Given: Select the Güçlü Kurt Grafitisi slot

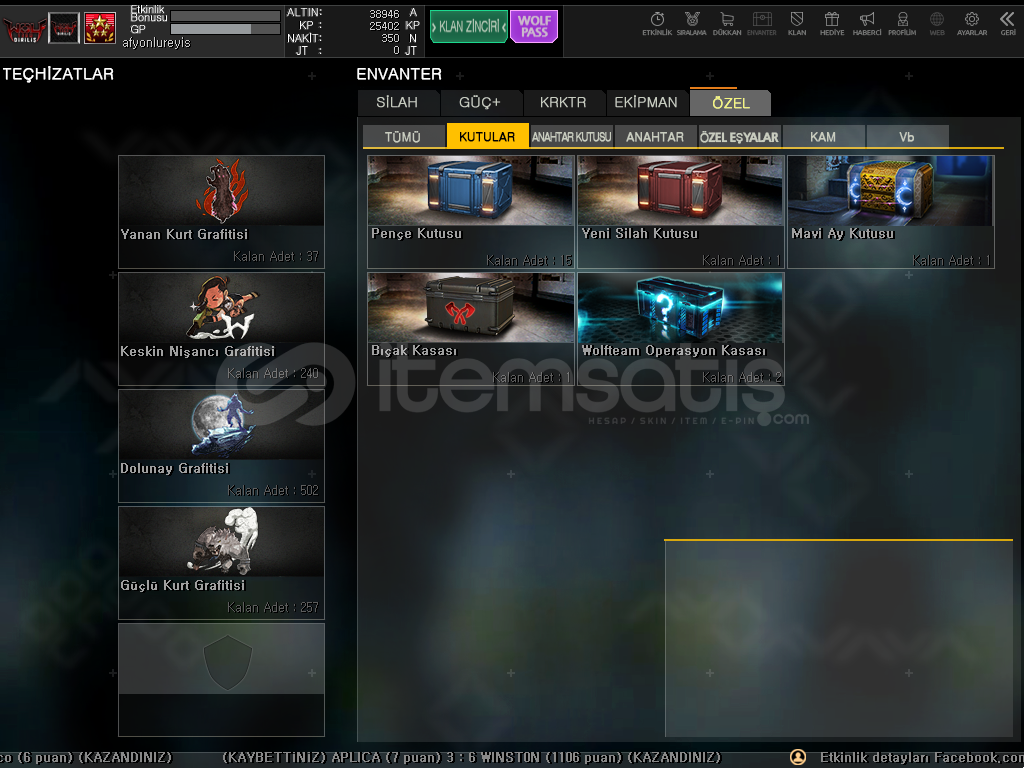Looking at the screenshot, I should [x=221, y=562].
